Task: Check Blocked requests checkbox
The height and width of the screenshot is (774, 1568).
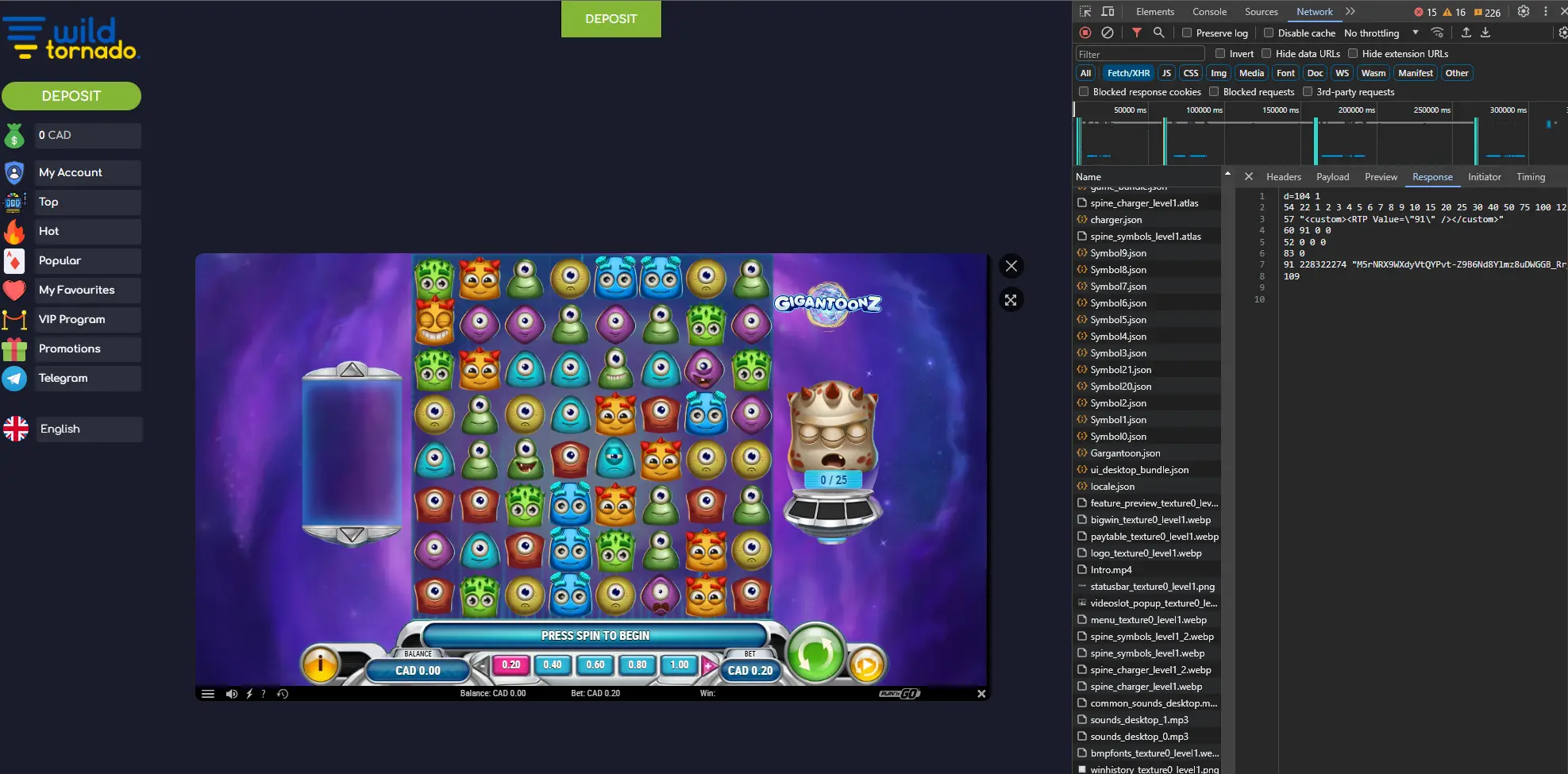Action: pyautogui.click(x=1214, y=91)
